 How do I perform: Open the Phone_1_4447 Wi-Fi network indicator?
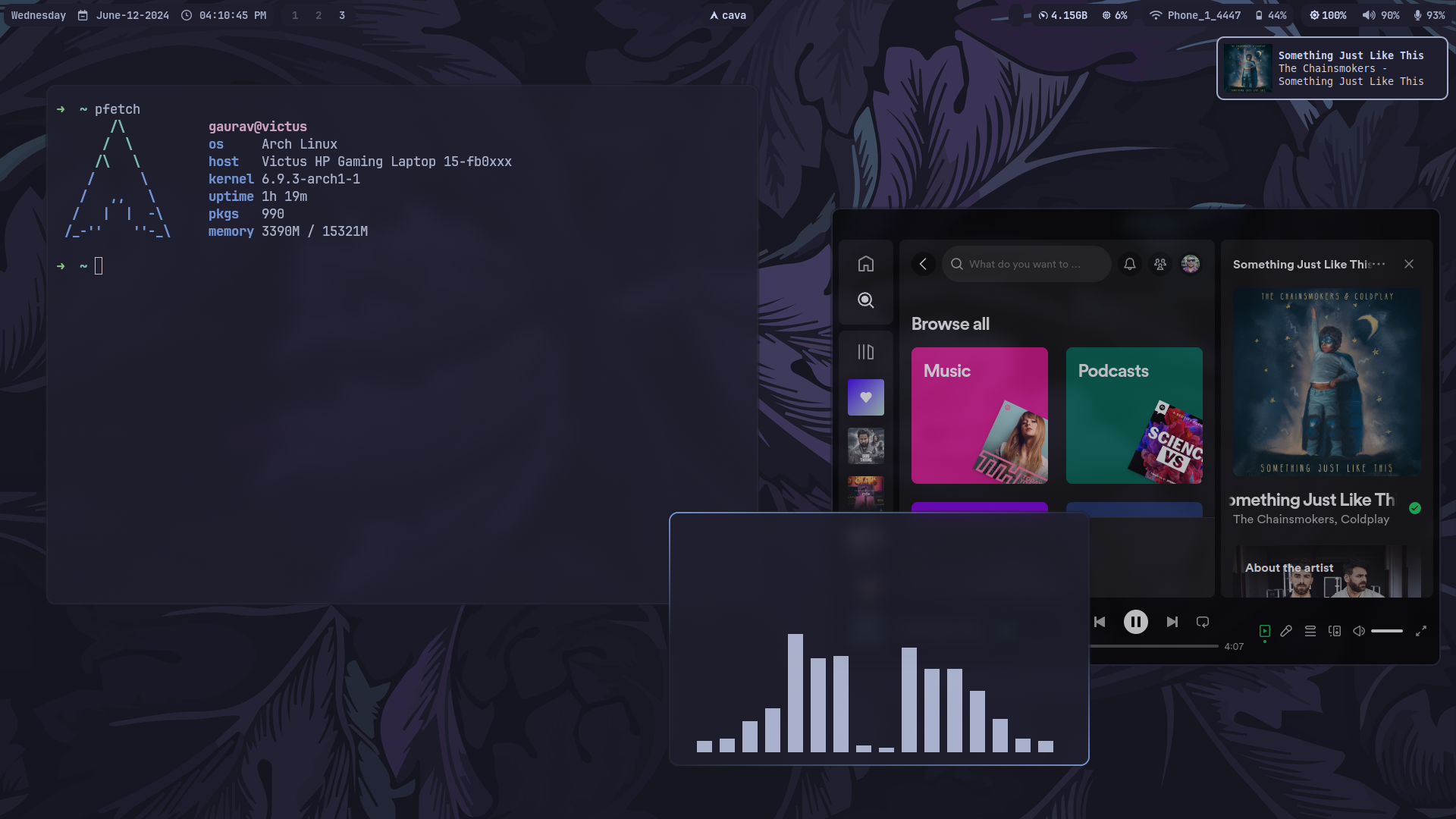click(x=1195, y=15)
